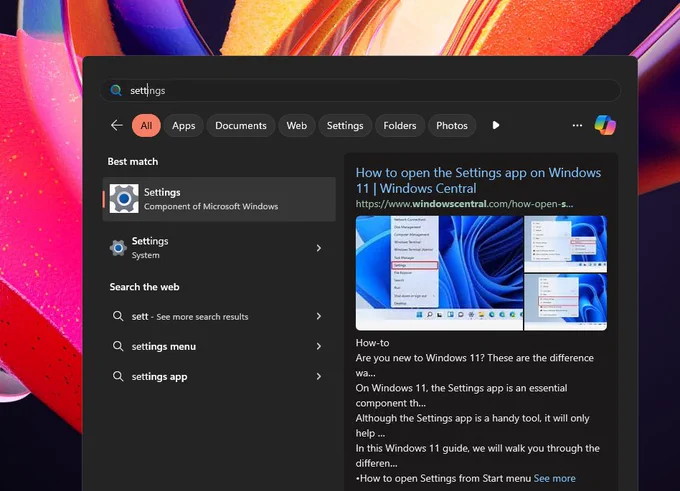
Task: Click the search magnifier icon in search box
Action: coord(116,90)
